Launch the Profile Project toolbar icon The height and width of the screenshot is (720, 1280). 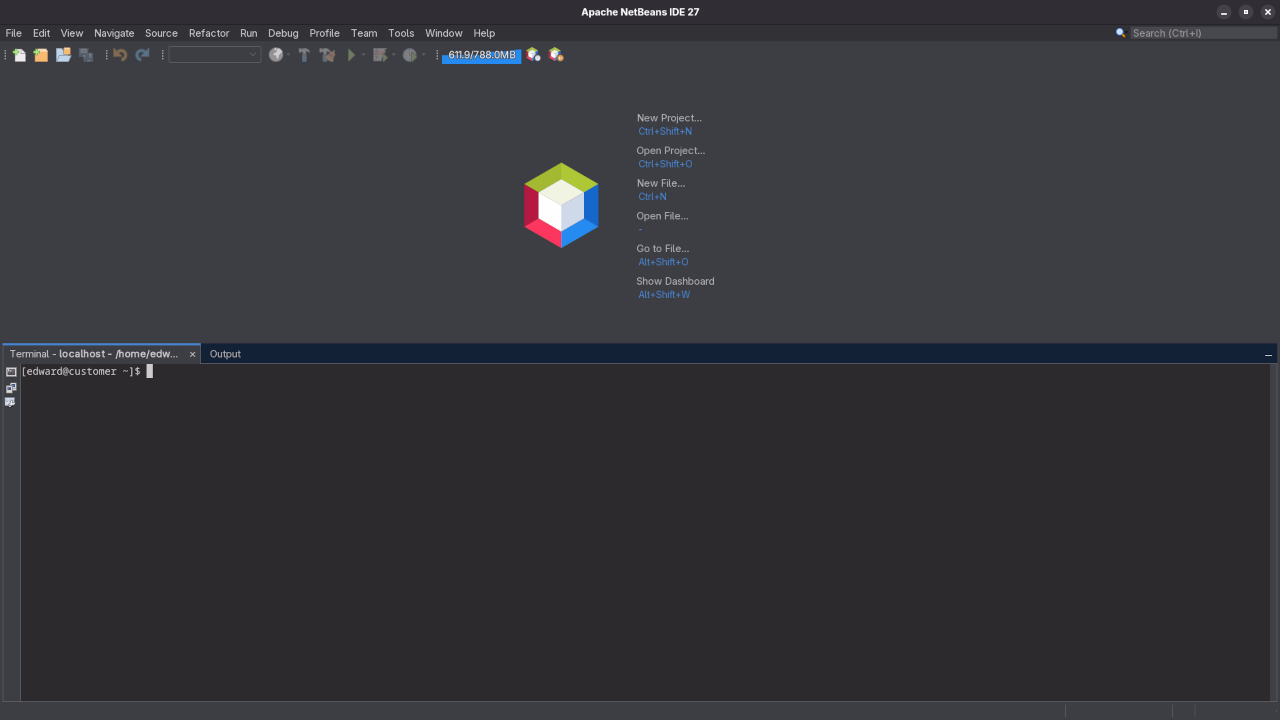pos(410,55)
